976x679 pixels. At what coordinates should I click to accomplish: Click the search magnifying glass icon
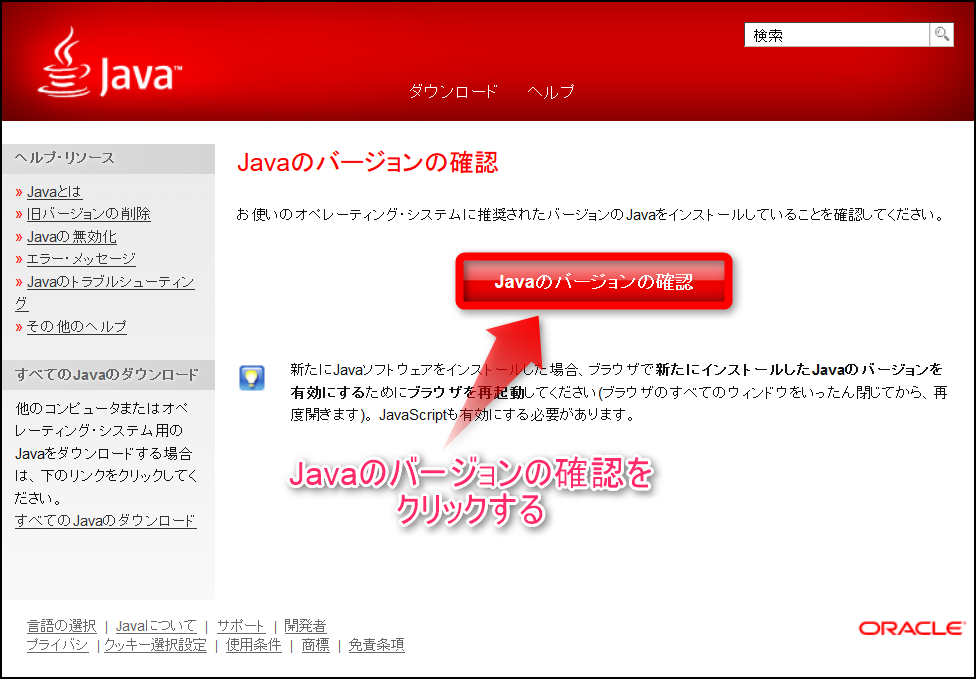point(941,35)
